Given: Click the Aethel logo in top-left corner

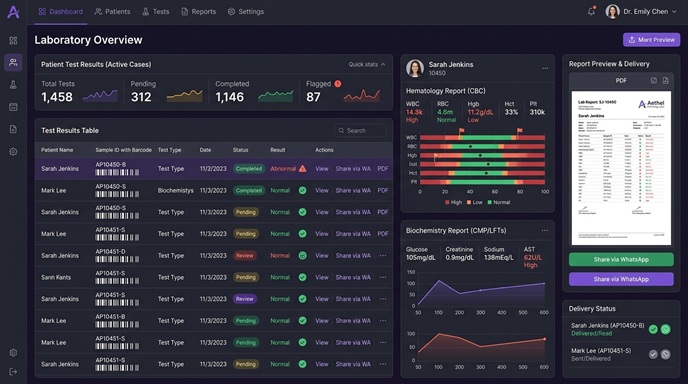Looking at the screenshot, I should (x=13, y=12).
